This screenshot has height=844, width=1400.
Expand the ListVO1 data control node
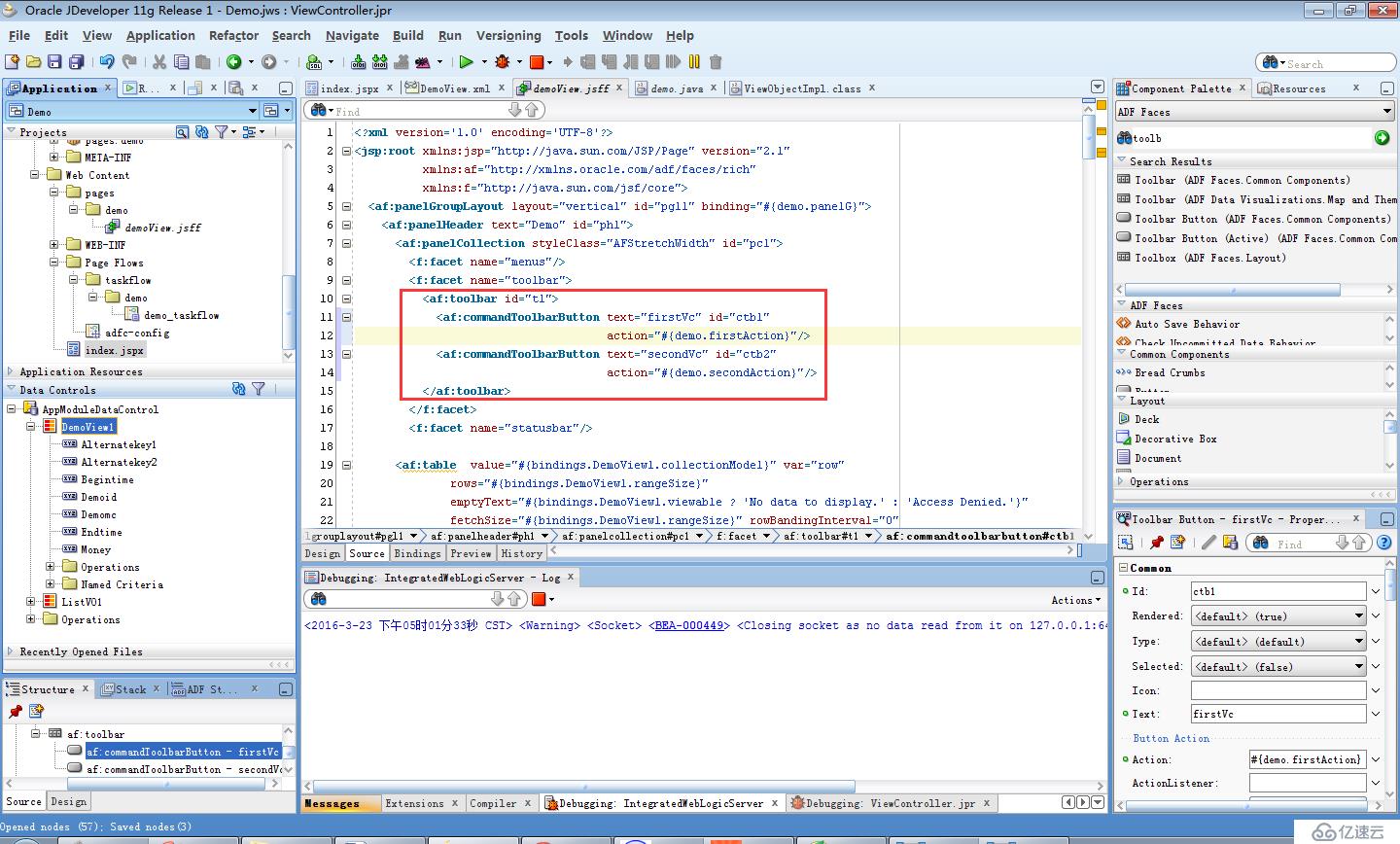30,602
